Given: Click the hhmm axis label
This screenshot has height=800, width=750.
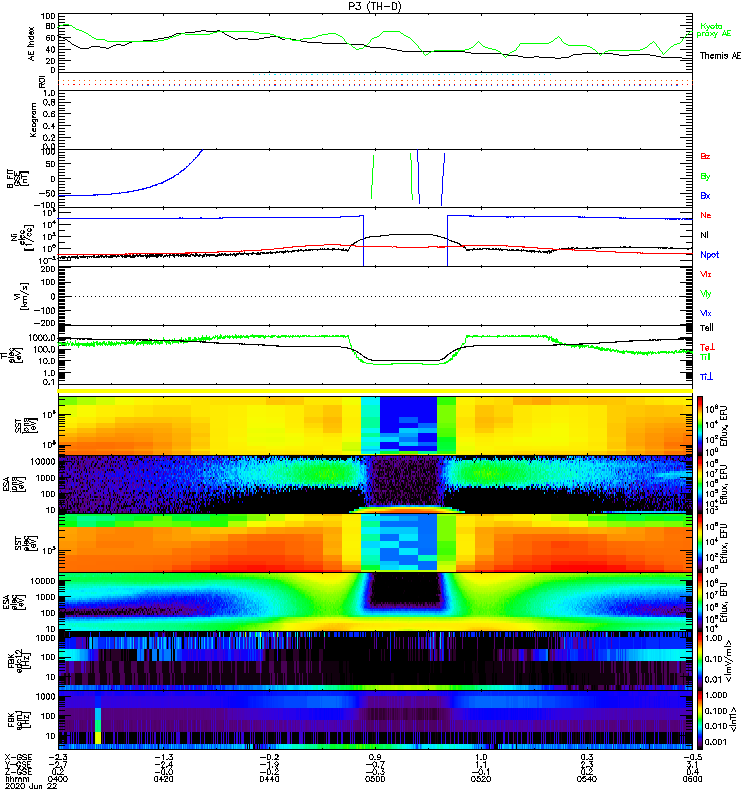Looking at the screenshot, I should pos(15,779).
